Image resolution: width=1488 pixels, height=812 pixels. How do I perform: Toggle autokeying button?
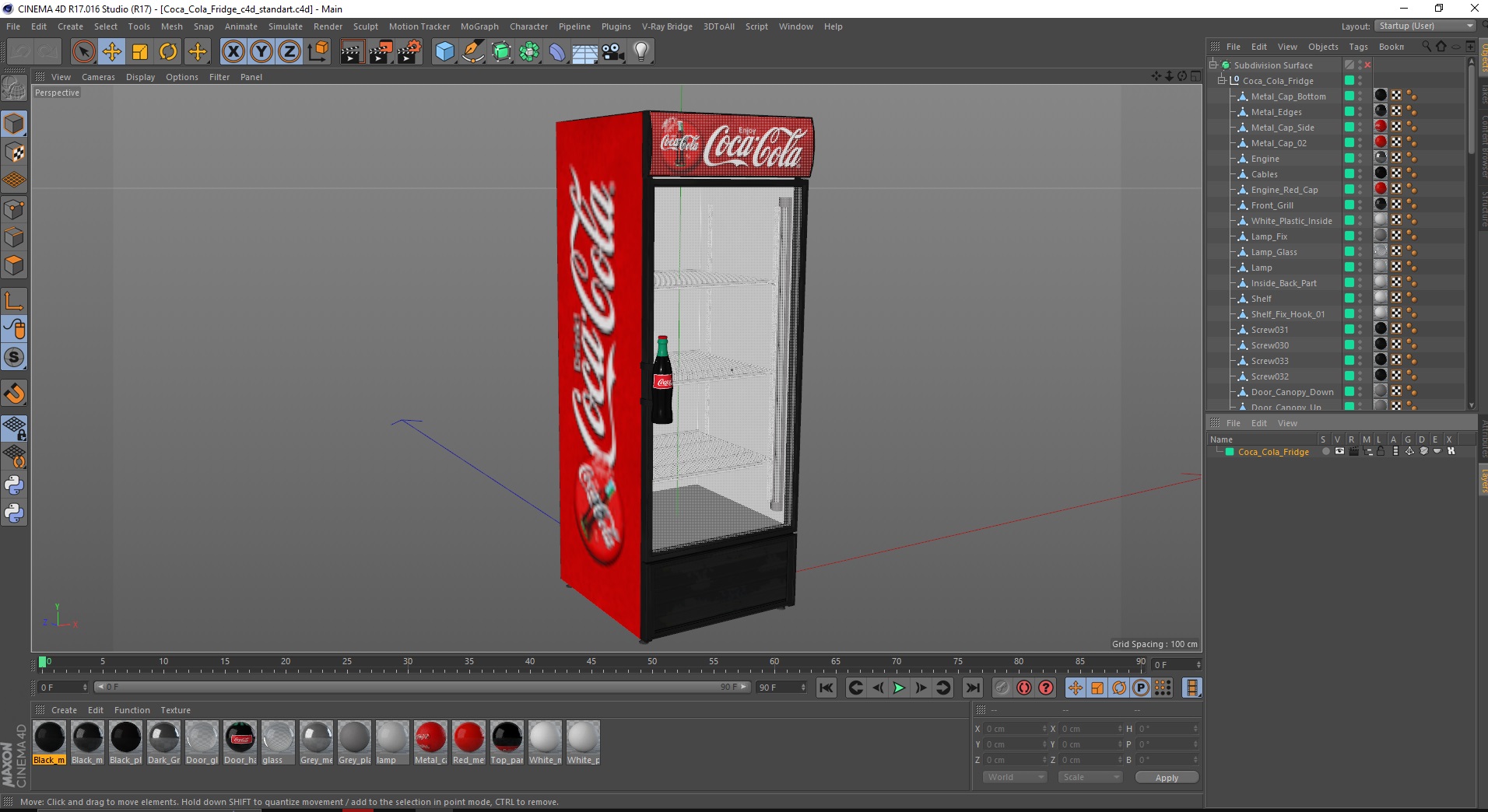(1024, 688)
